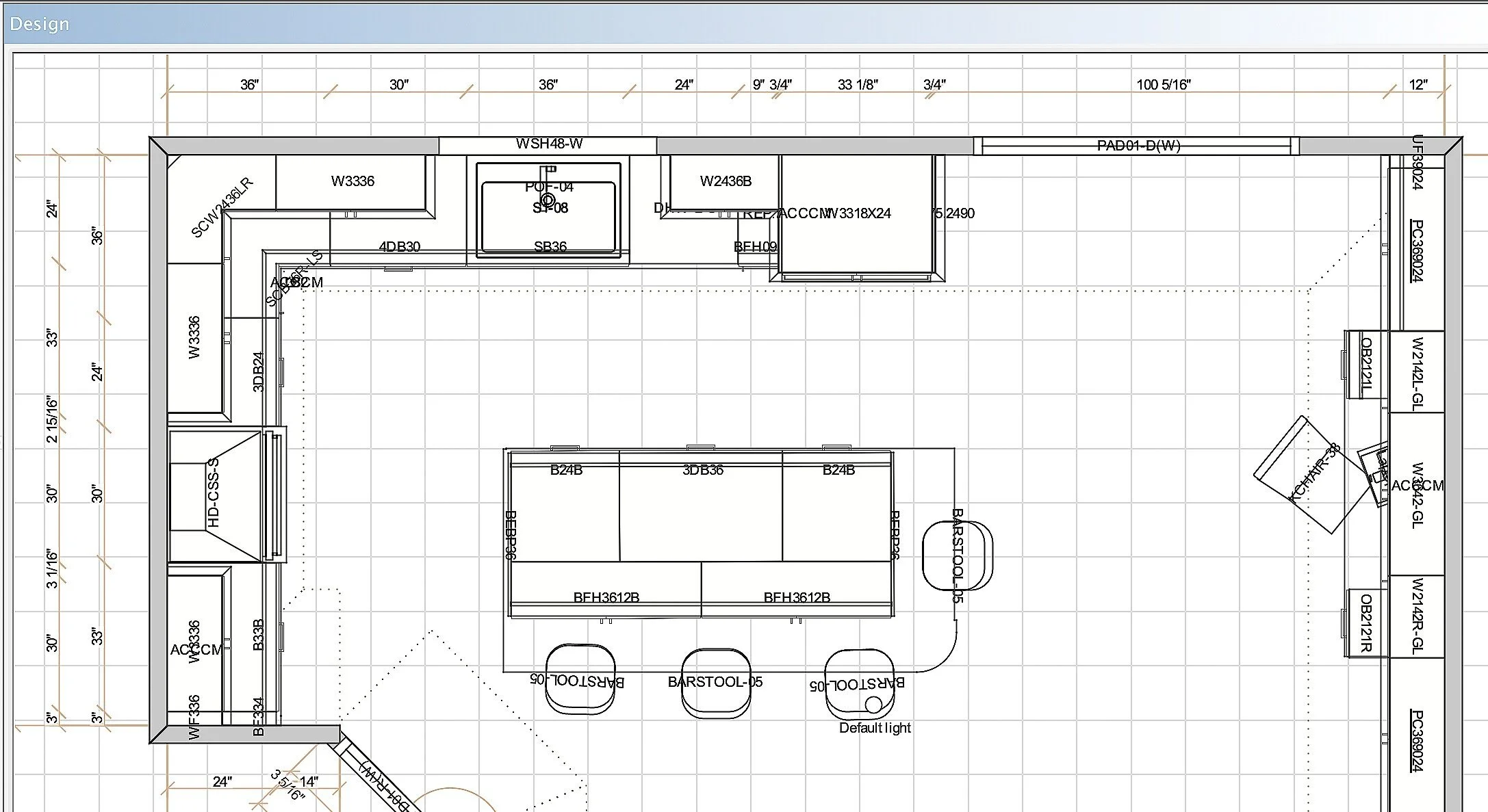Select the middle BARSTOOL-05 under the island
This screenshot has height=812, width=1488.
pos(716,683)
